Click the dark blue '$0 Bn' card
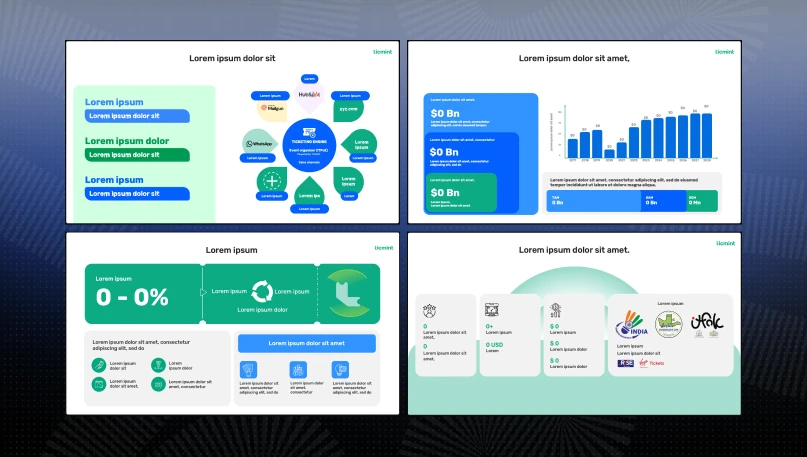Viewport: 807px width, 457px height. 471,152
